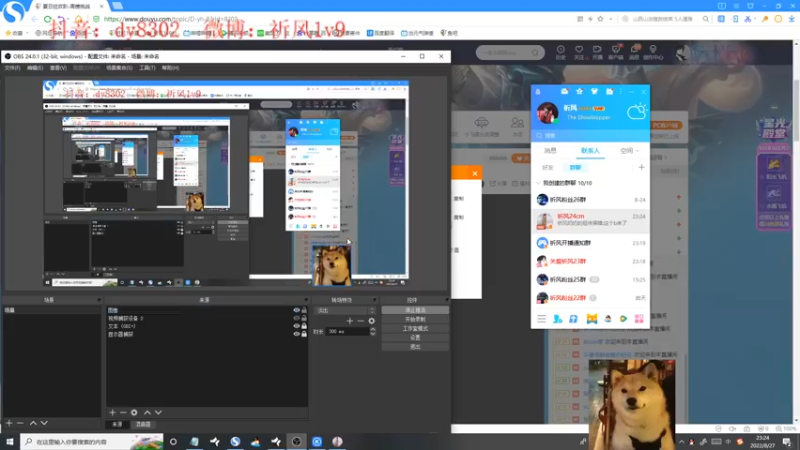
Task: Move selected source up in OBS
Action: 147,412
